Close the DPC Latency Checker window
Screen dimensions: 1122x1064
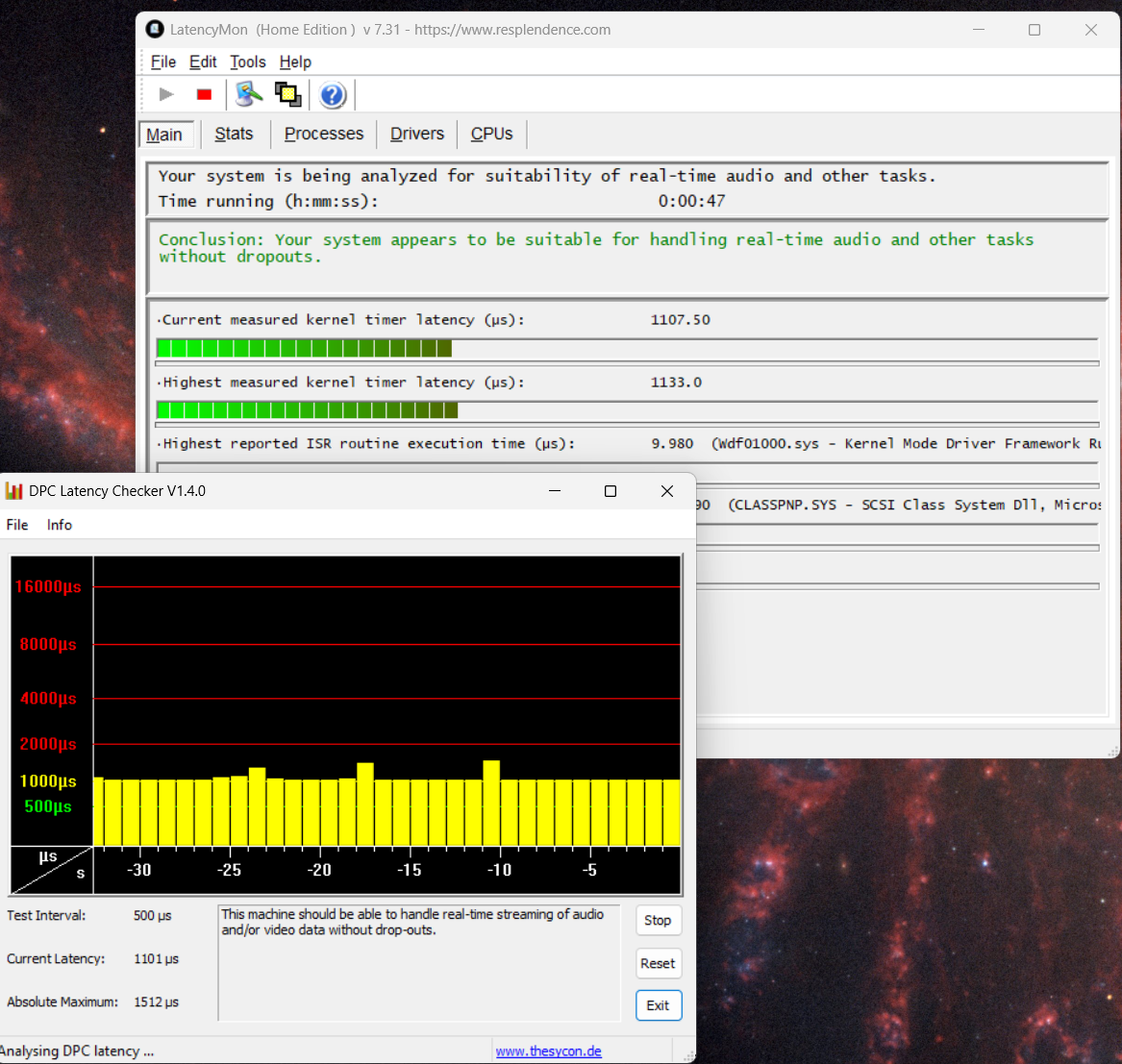[x=667, y=491]
